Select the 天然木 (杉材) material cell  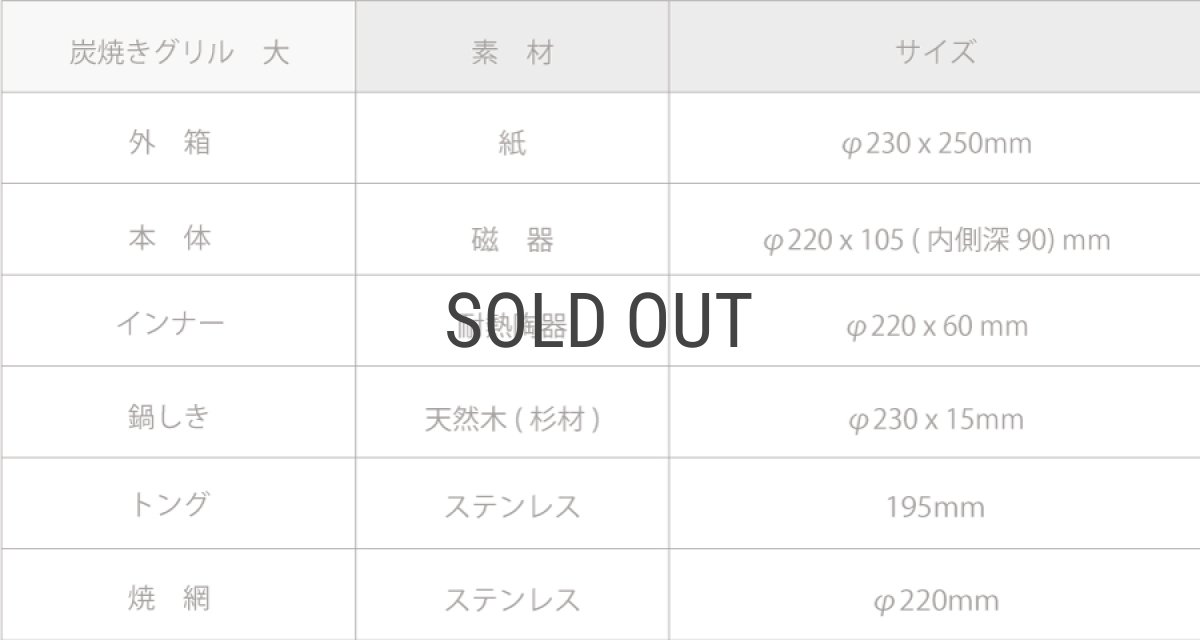512,419
